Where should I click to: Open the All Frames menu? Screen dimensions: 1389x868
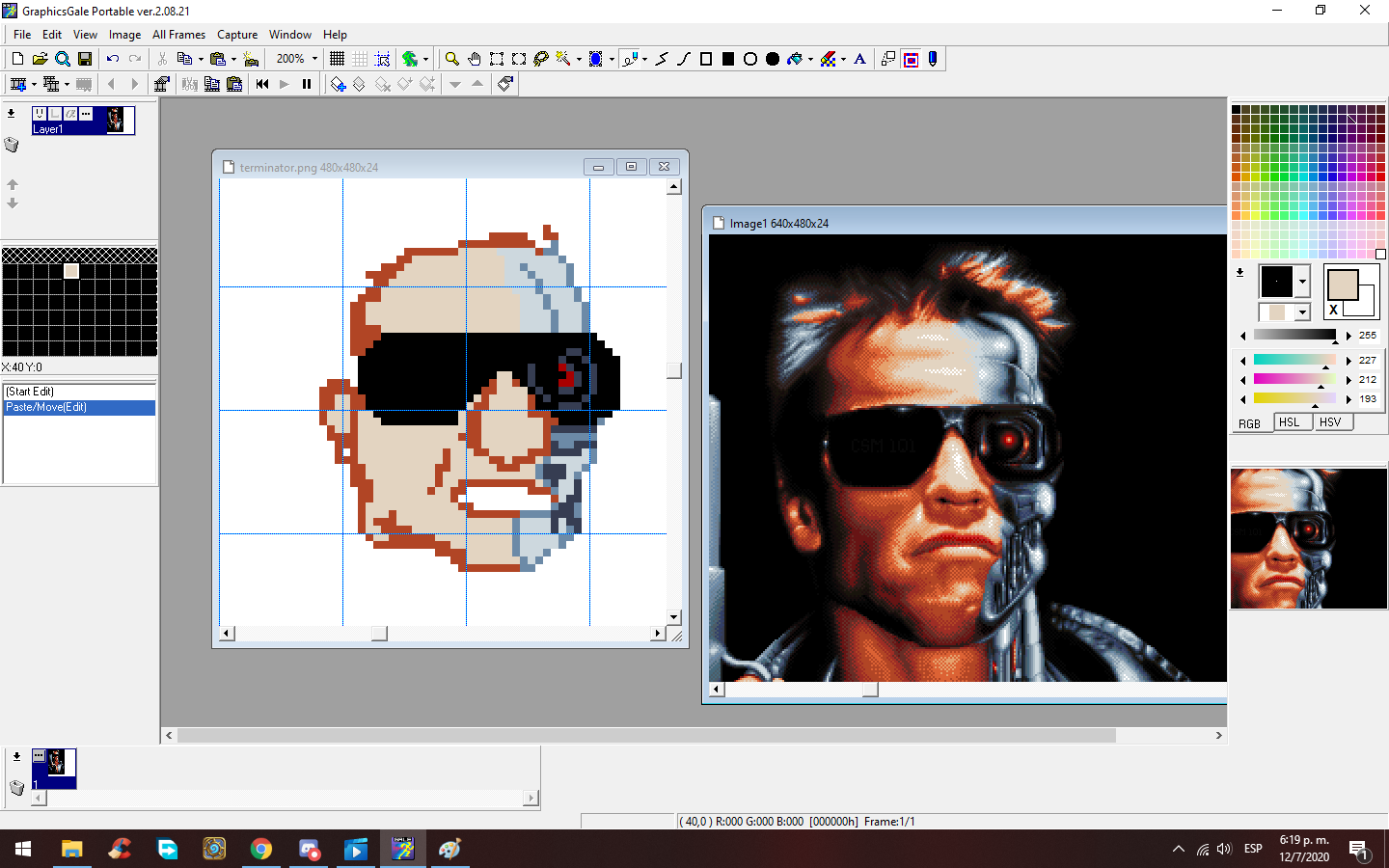click(178, 35)
